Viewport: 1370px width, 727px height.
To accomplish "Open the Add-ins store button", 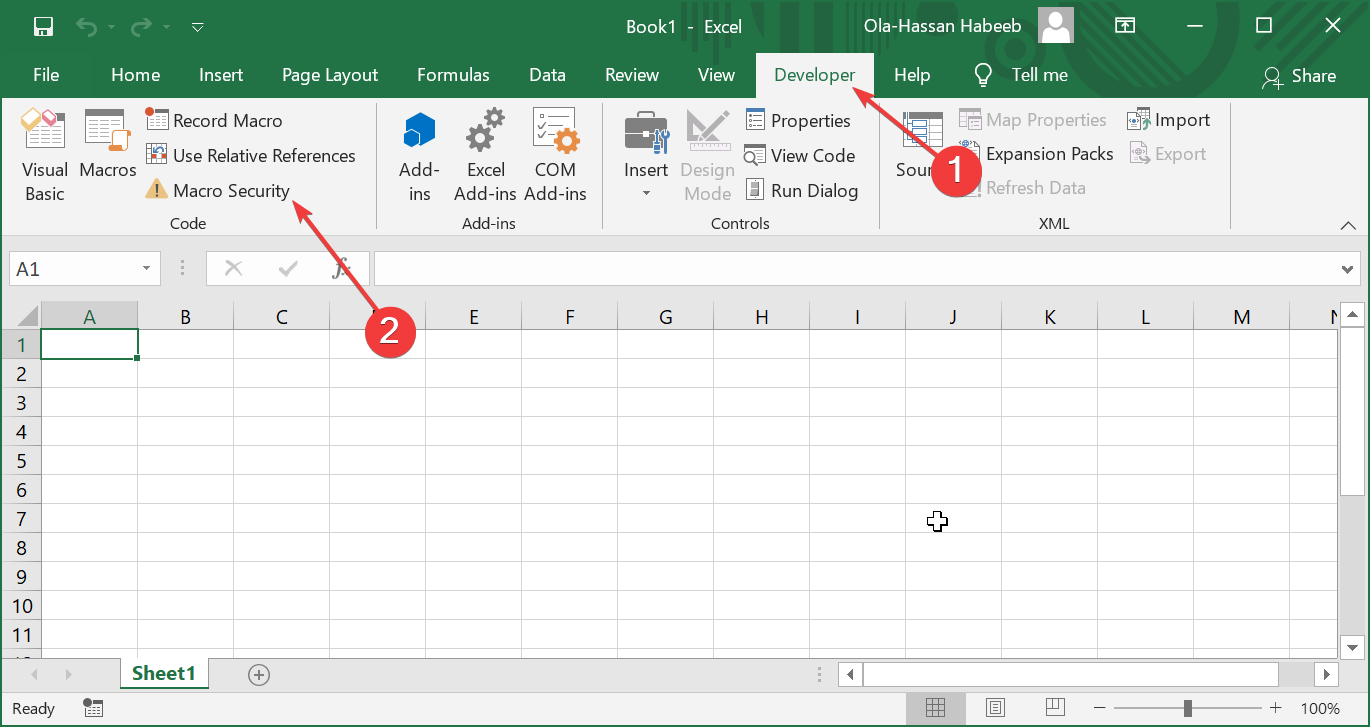I will (419, 156).
